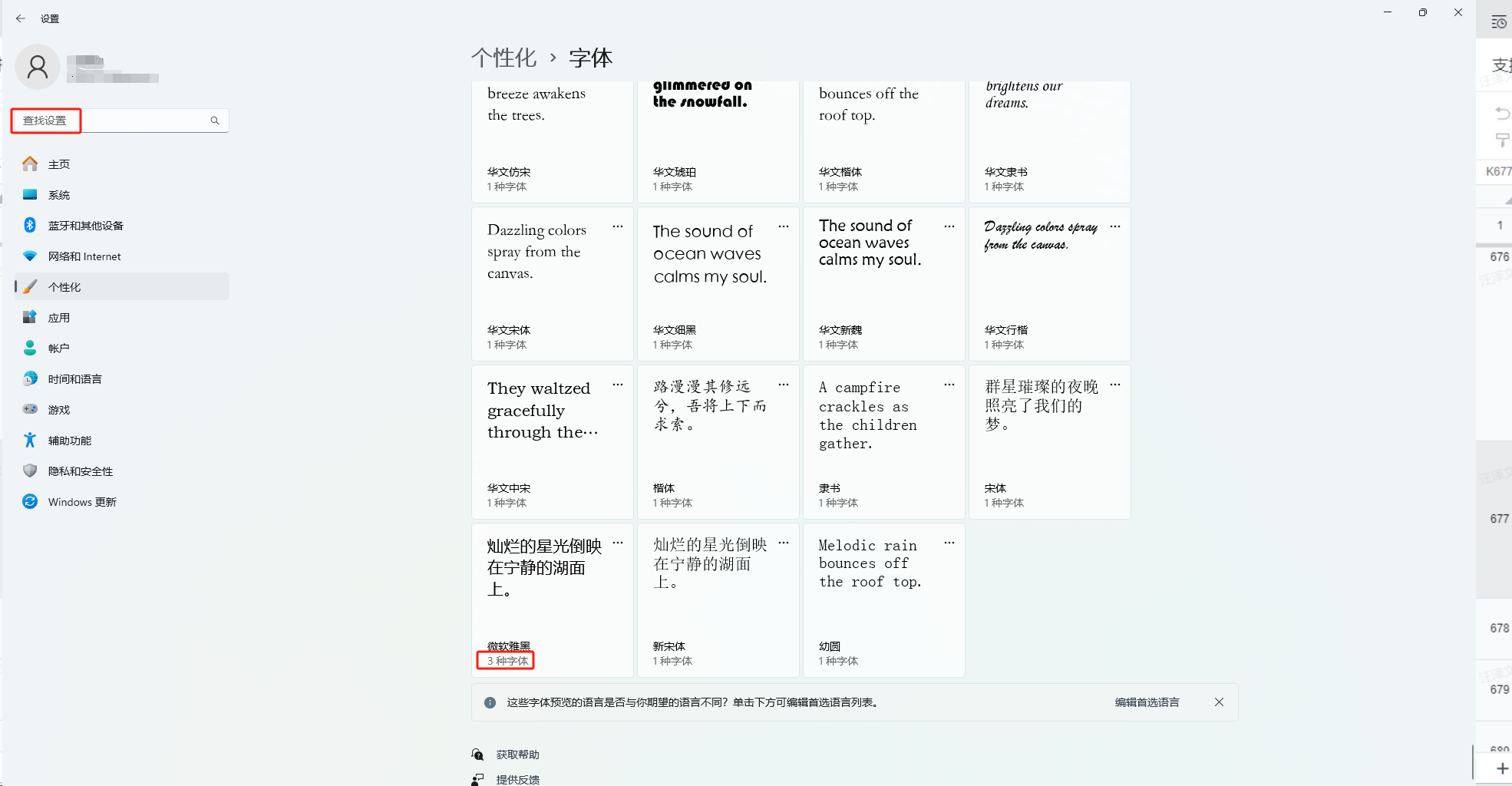
Task: Open the 华文琥珀 font card
Action: [x=718, y=142]
